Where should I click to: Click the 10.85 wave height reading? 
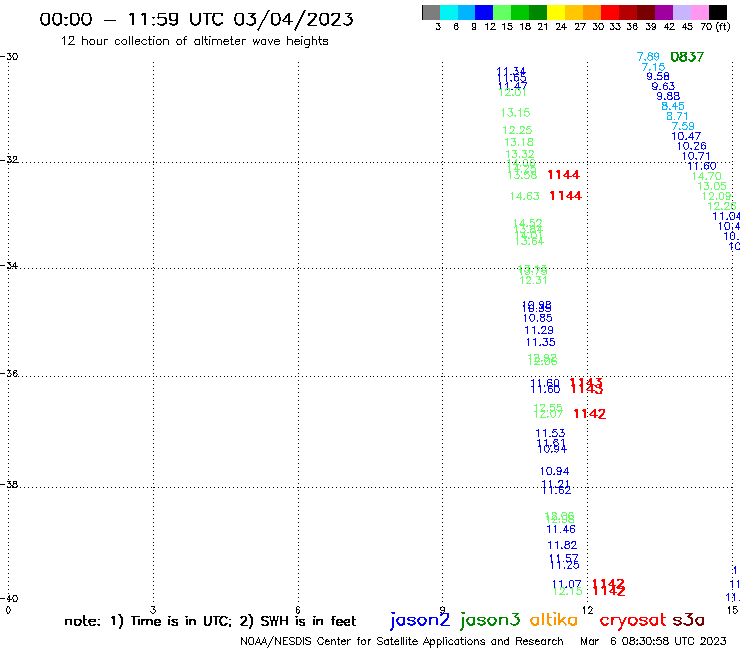538,318
